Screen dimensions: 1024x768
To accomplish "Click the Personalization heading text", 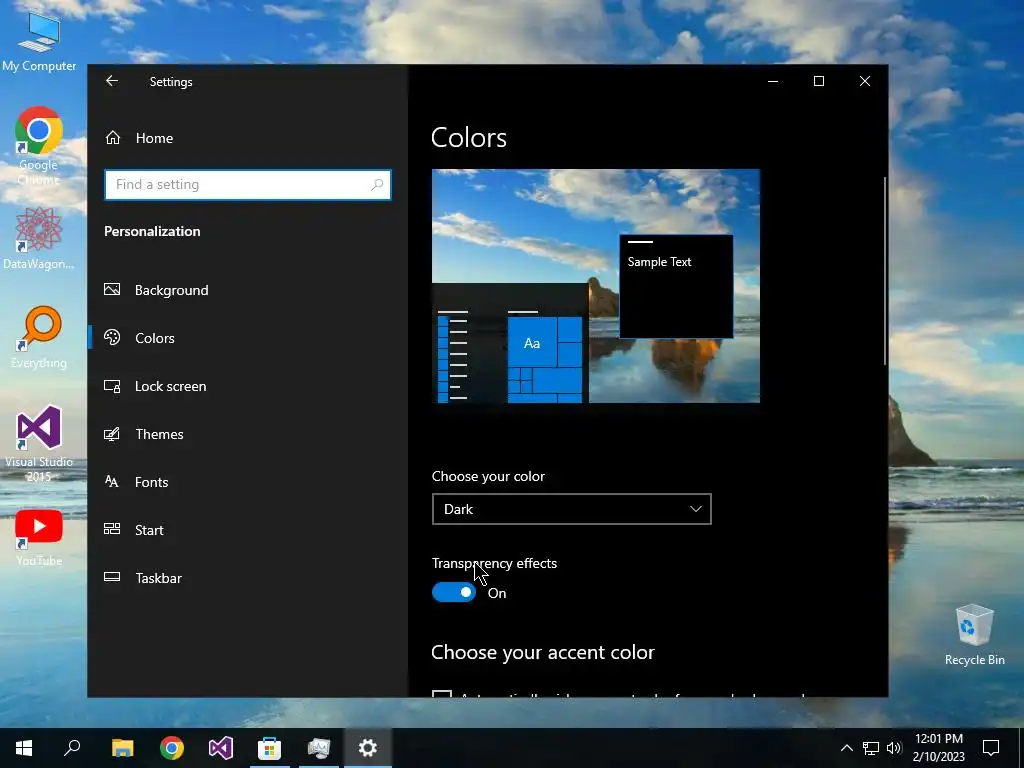I will (152, 231).
